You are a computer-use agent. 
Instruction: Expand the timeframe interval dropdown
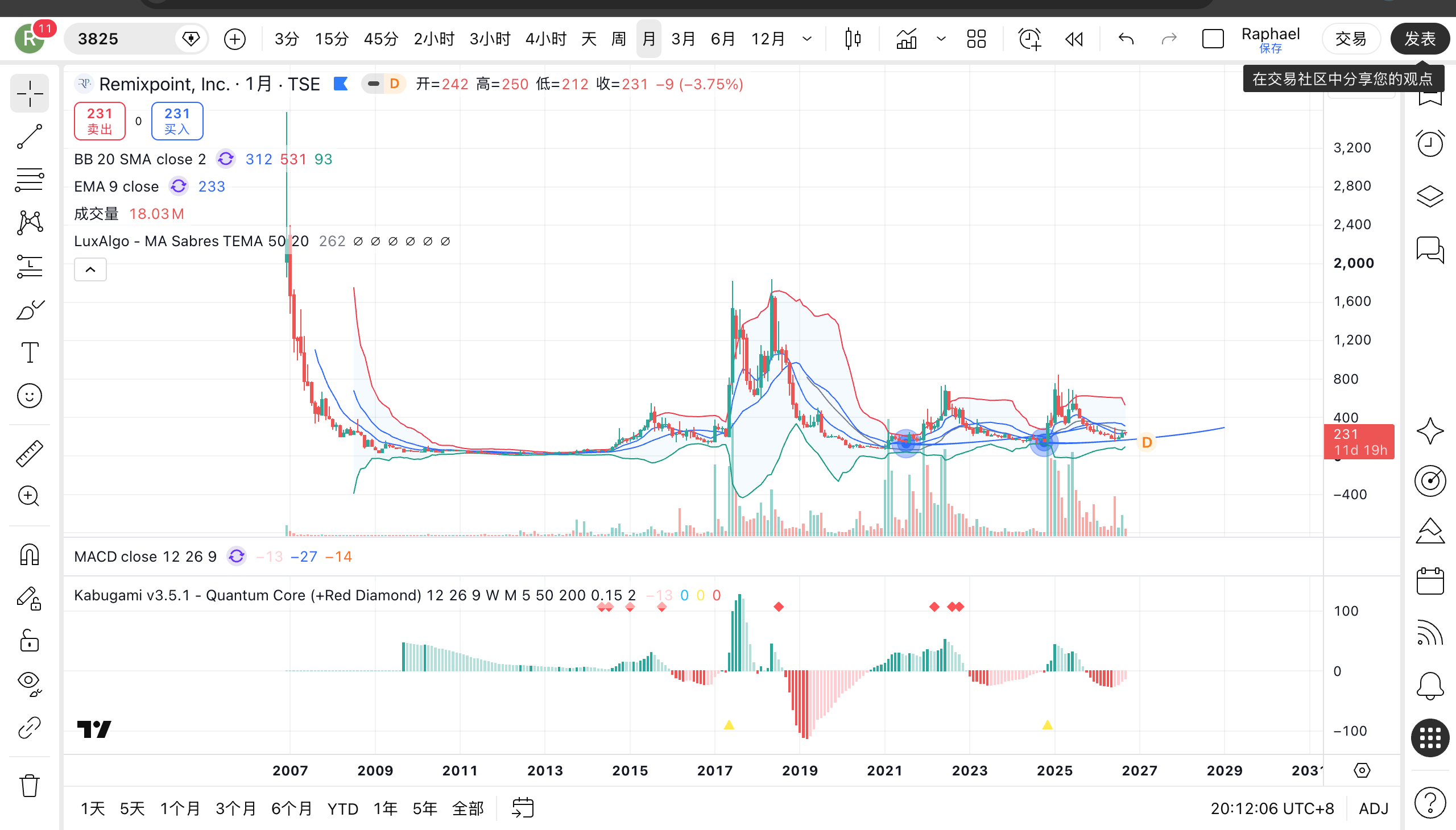[807, 39]
